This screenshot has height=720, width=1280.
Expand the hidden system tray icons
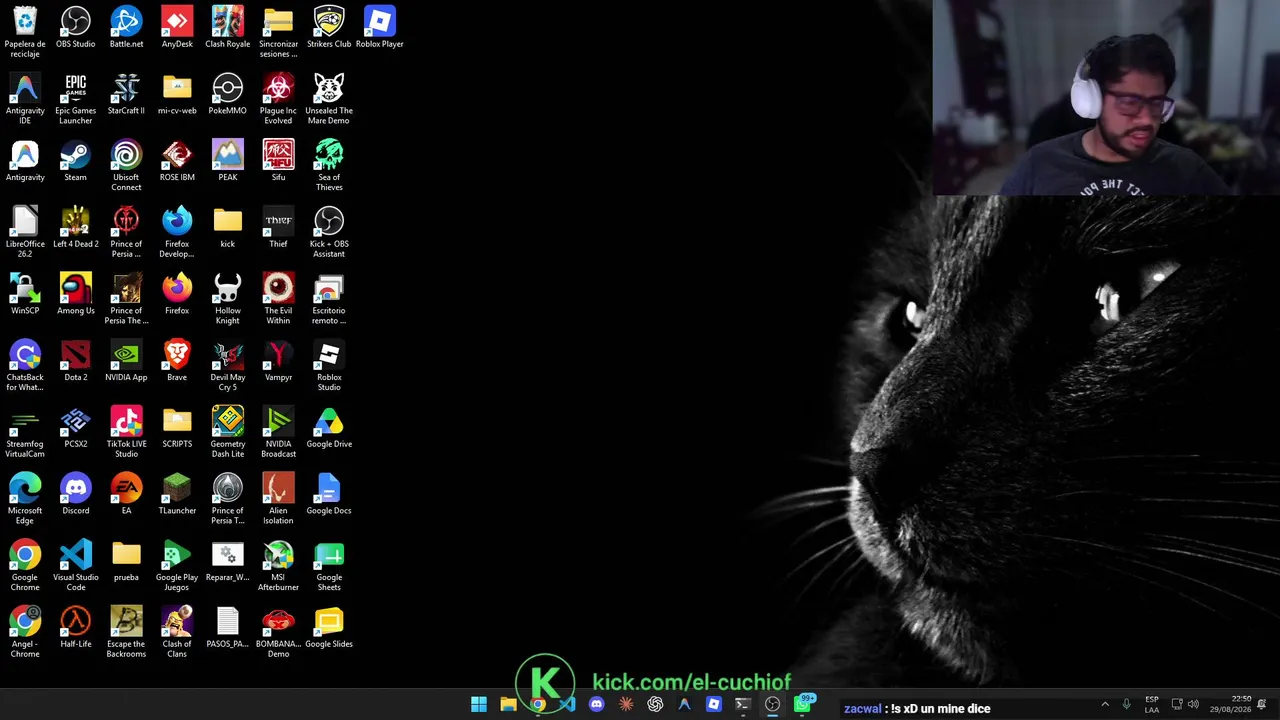coord(1105,705)
